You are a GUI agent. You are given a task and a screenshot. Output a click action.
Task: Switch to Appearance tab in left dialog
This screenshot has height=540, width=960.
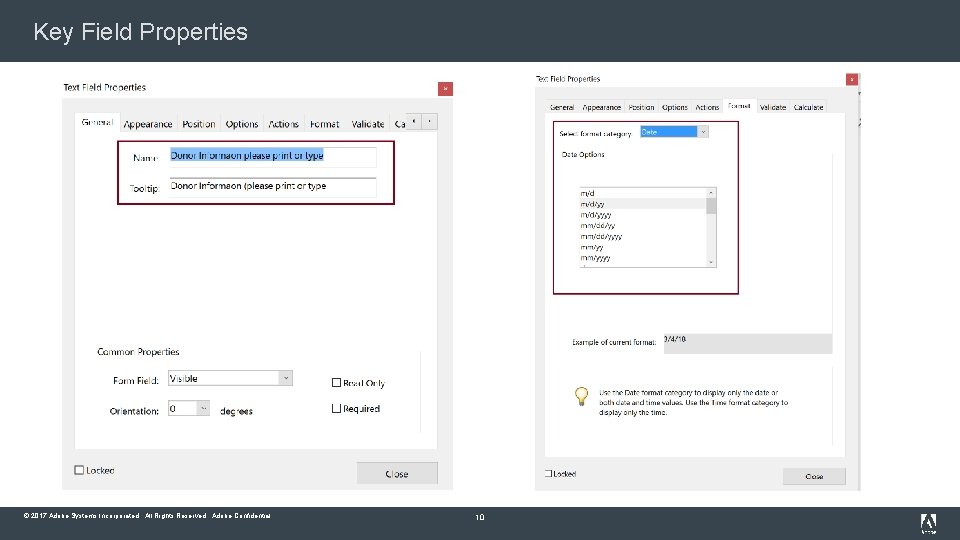[x=148, y=124]
